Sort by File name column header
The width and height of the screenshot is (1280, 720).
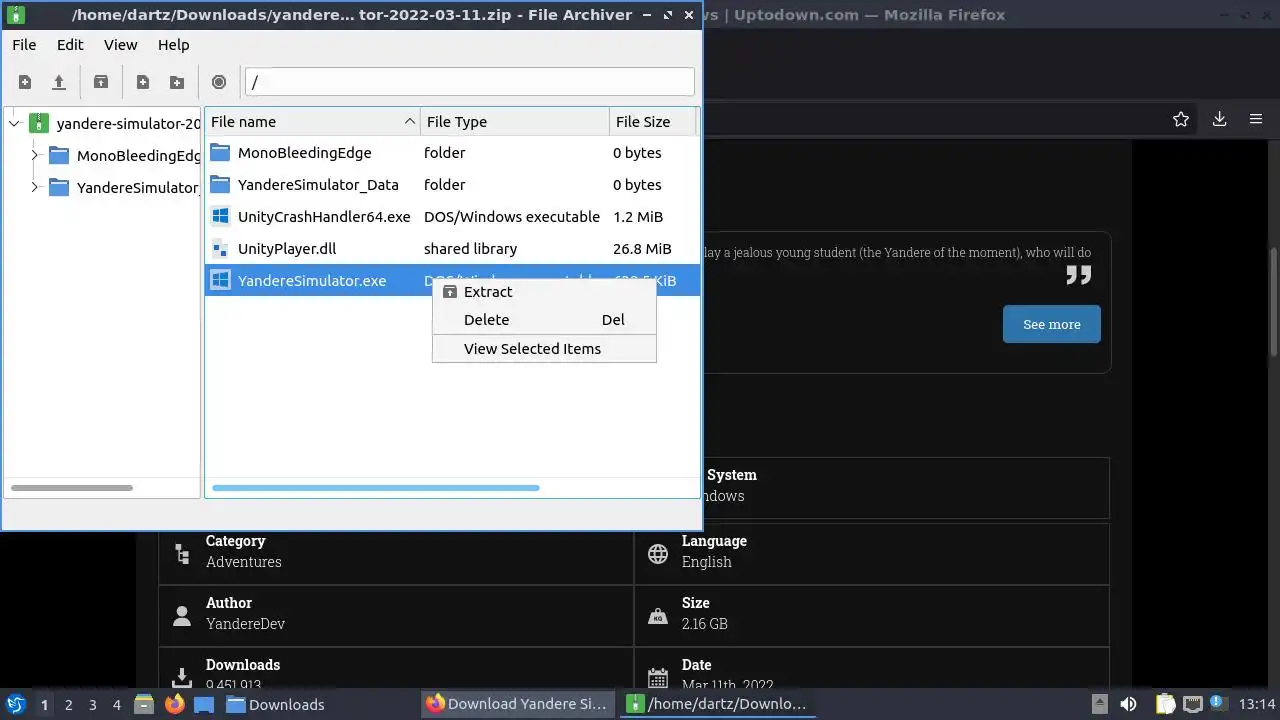point(312,122)
